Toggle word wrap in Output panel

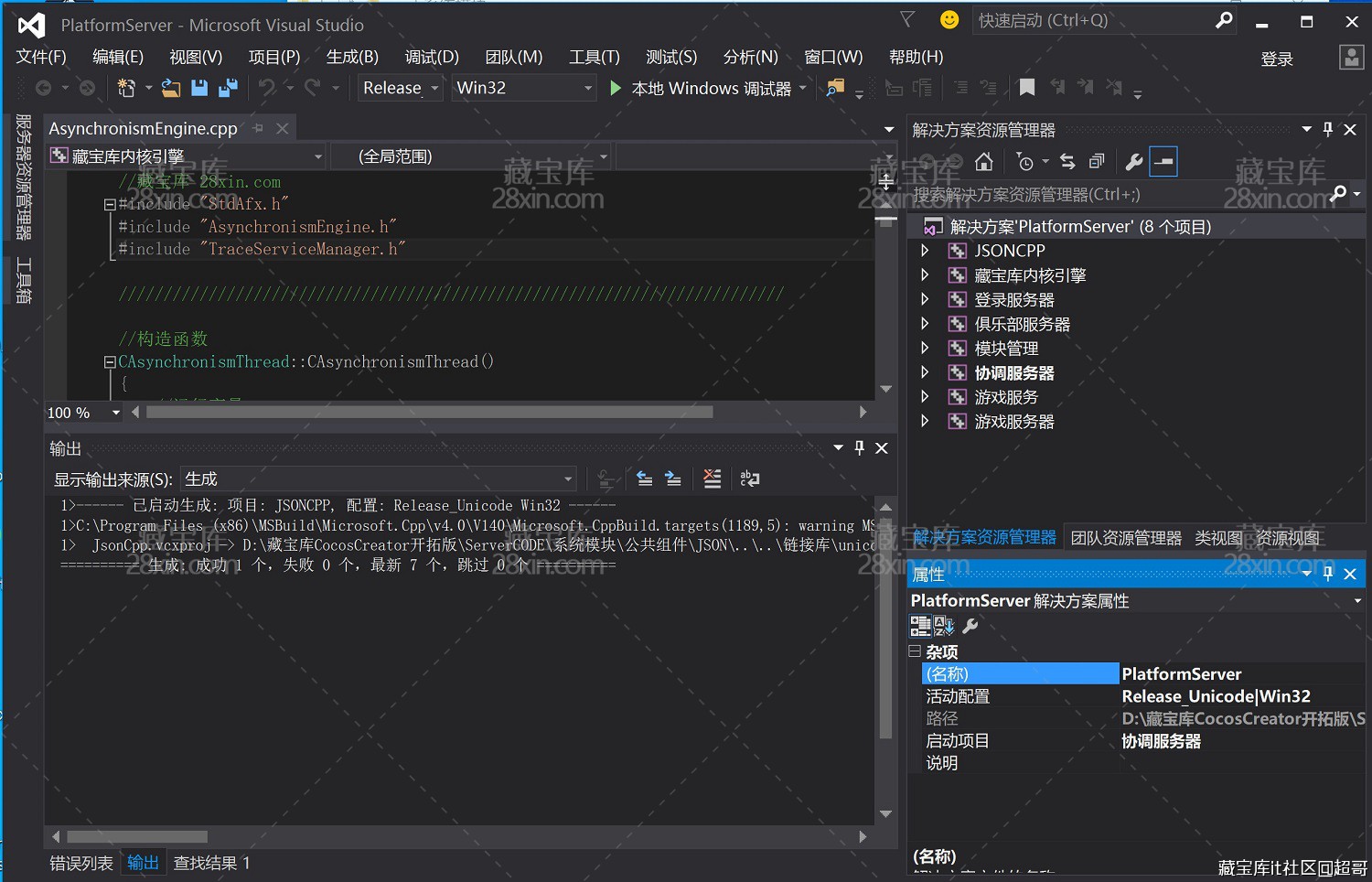750,479
